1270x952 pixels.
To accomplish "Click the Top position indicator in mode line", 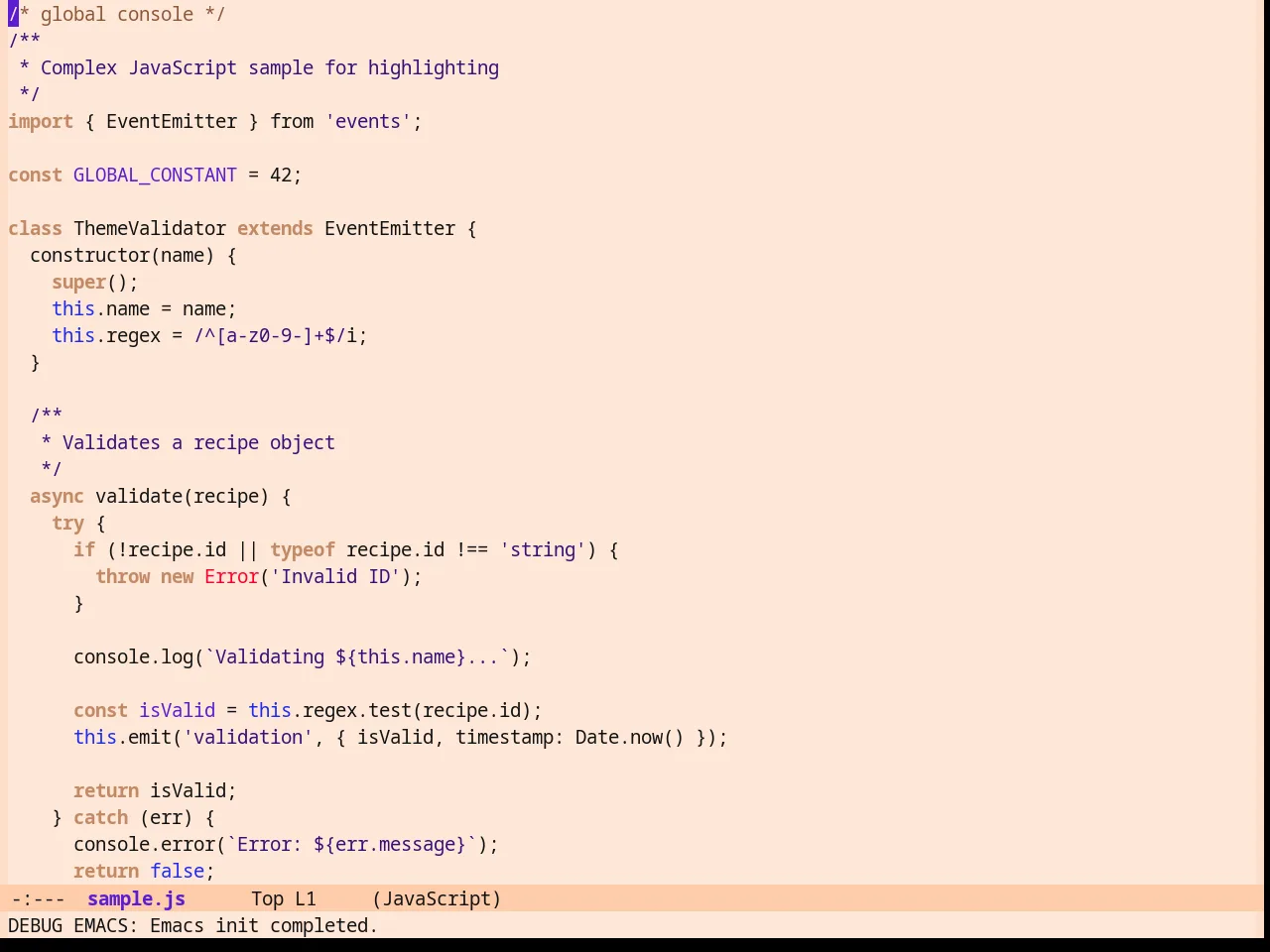I will 267,898.
